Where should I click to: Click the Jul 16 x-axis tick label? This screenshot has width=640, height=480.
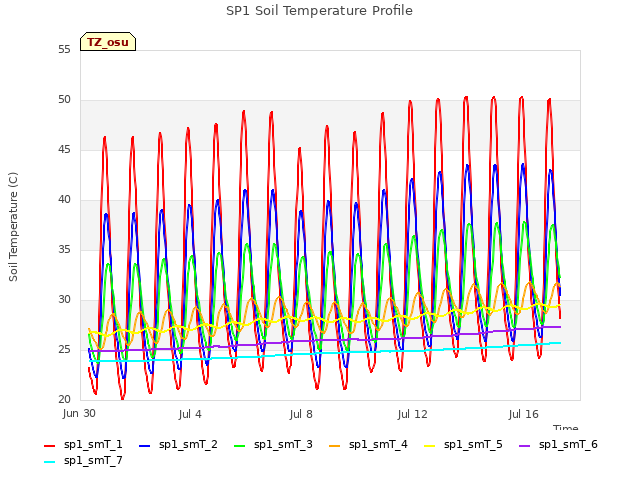pyautogui.click(x=523, y=414)
